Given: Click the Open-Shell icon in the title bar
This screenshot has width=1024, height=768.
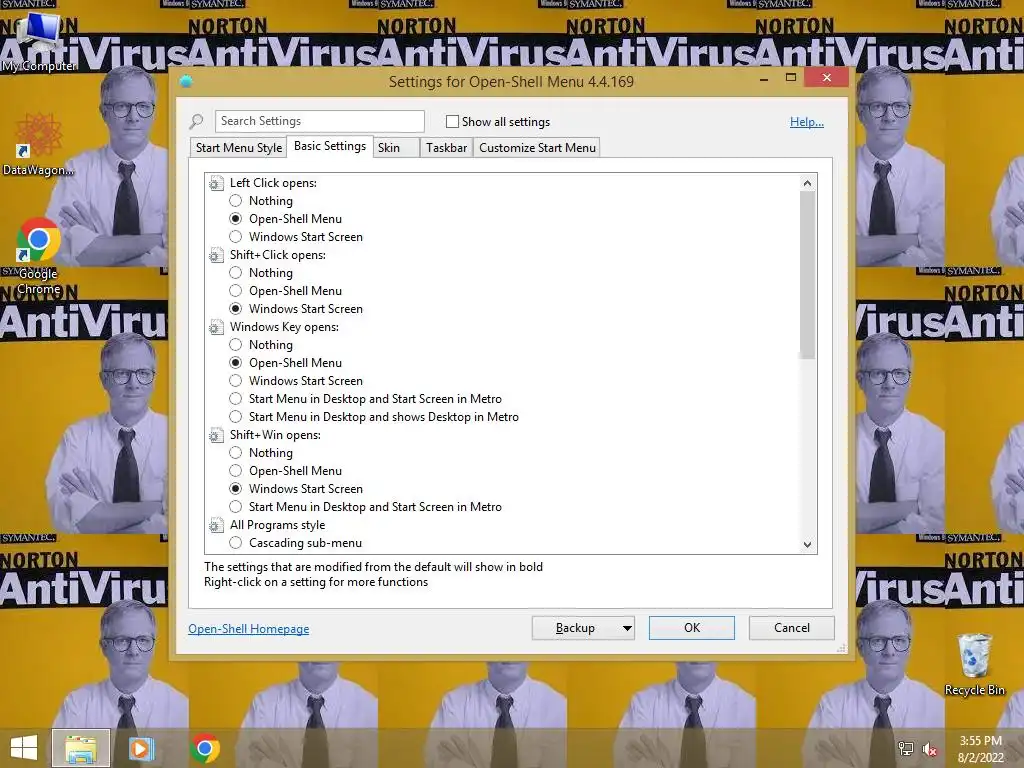Looking at the screenshot, I should pos(186,82).
